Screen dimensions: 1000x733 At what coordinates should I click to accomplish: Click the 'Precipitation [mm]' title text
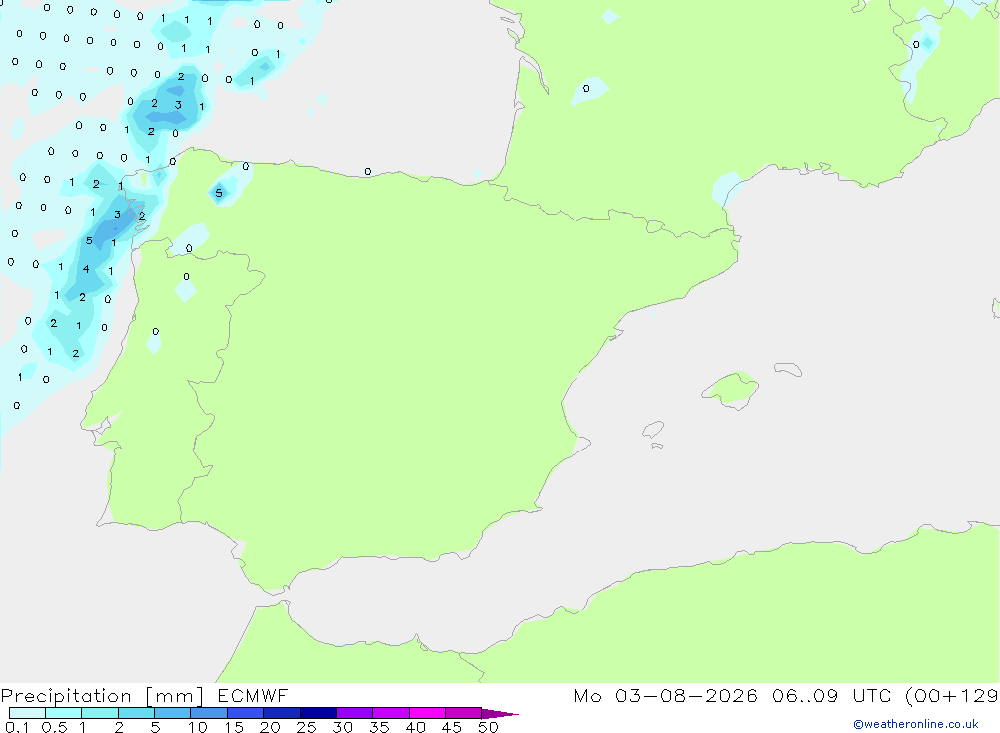tap(102, 696)
